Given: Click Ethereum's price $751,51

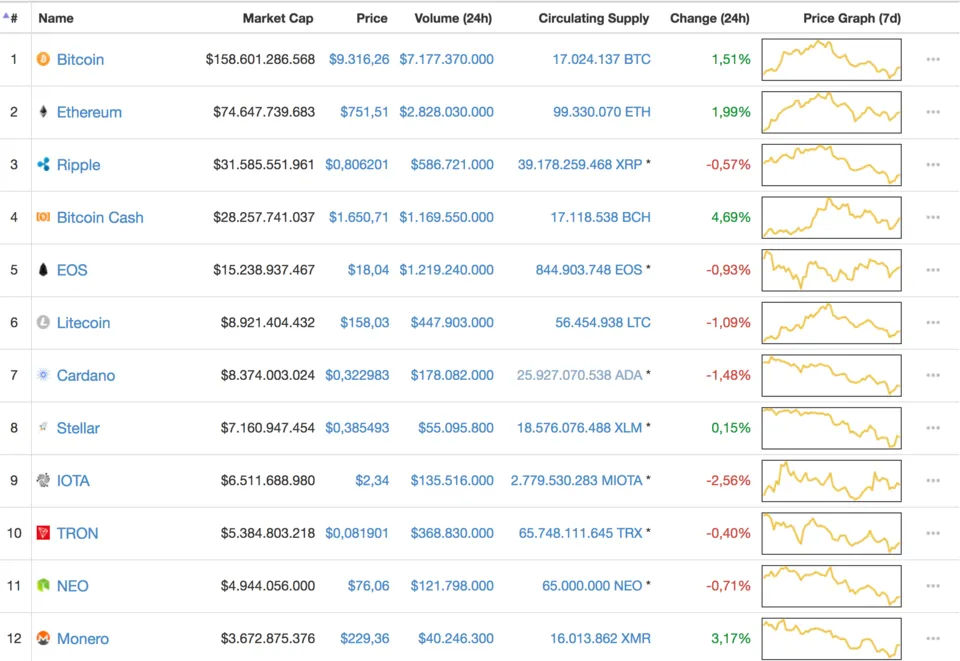Looking at the screenshot, I should pyautogui.click(x=364, y=112).
